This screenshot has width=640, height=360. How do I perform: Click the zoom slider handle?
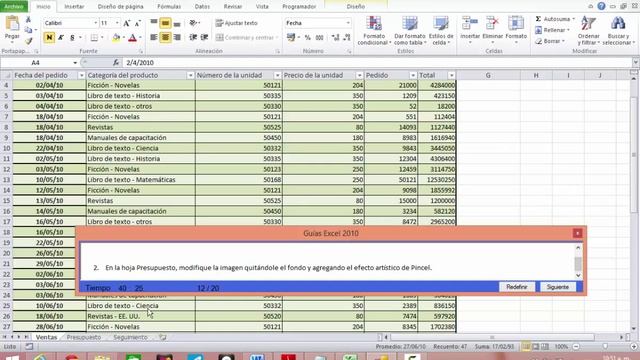click(605, 347)
